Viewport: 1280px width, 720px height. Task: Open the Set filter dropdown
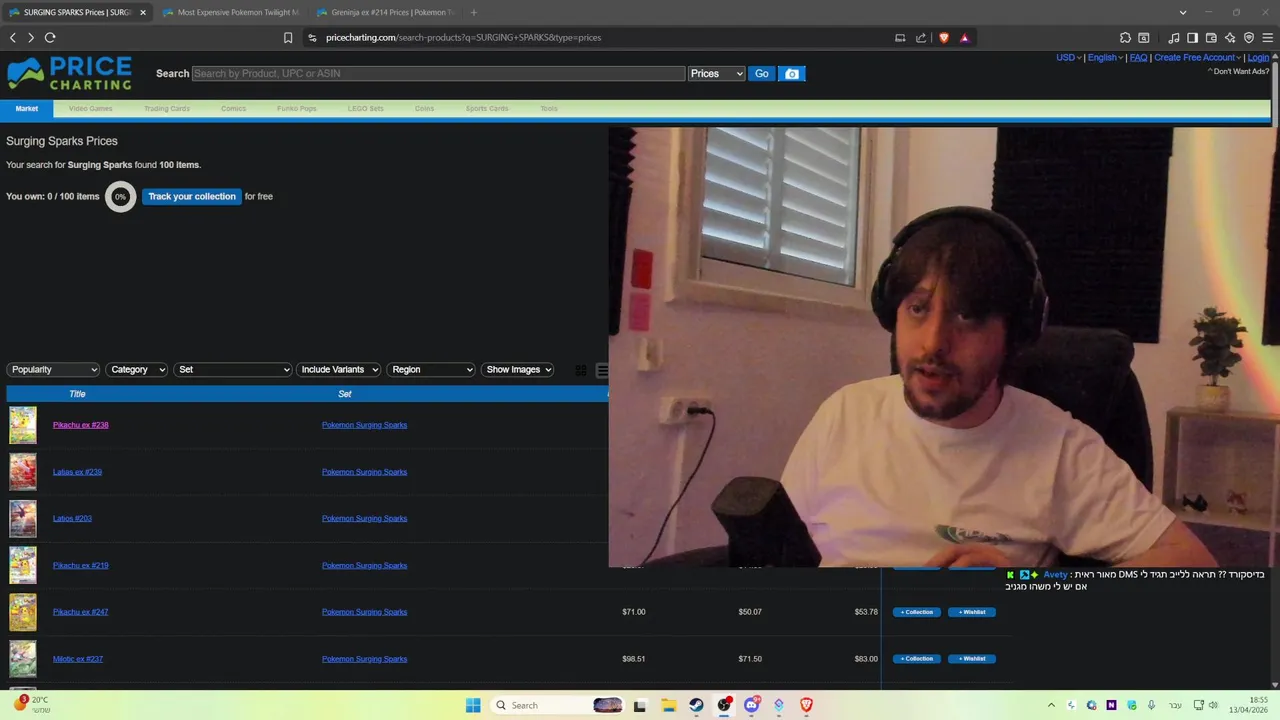coord(233,370)
